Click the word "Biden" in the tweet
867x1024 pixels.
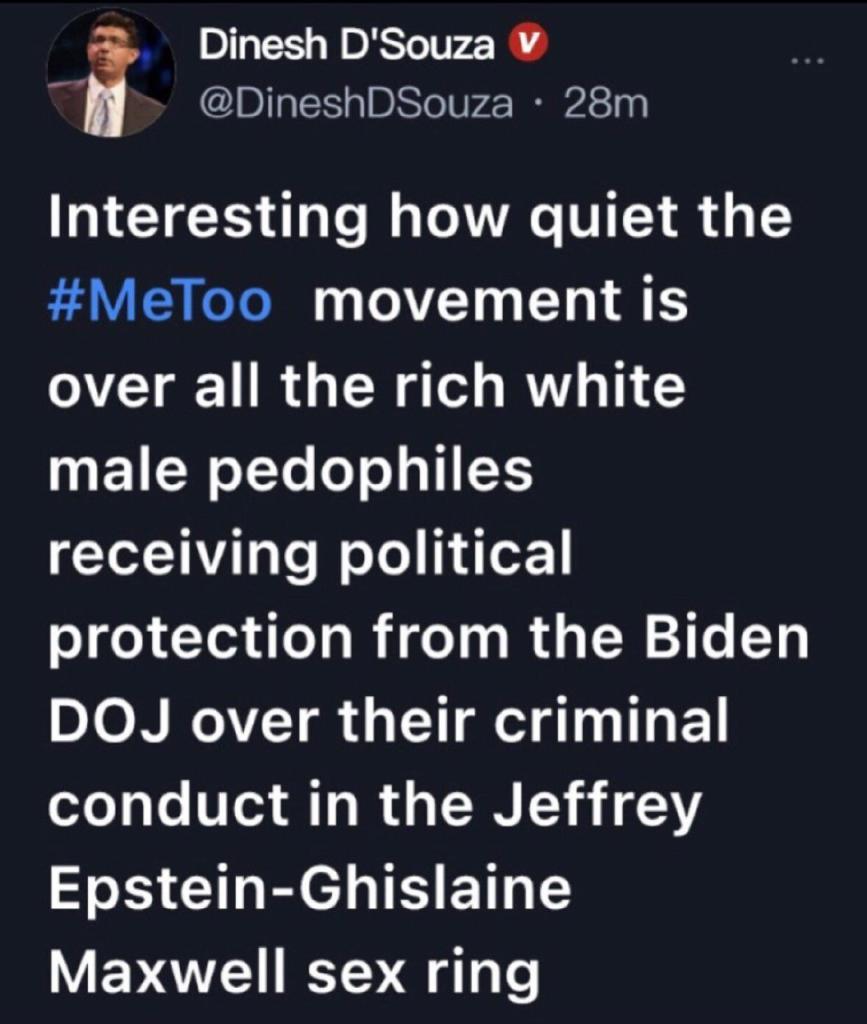tap(732, 638)
